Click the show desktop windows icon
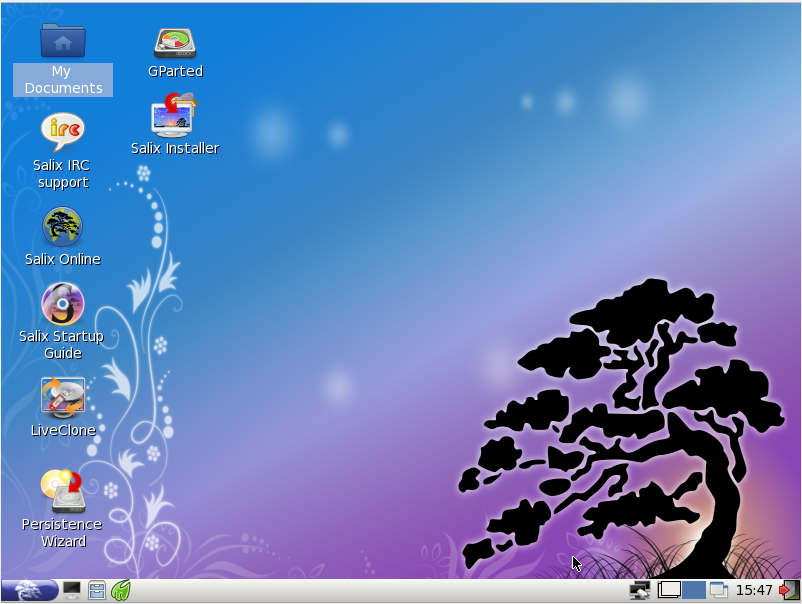 point(719,590)
